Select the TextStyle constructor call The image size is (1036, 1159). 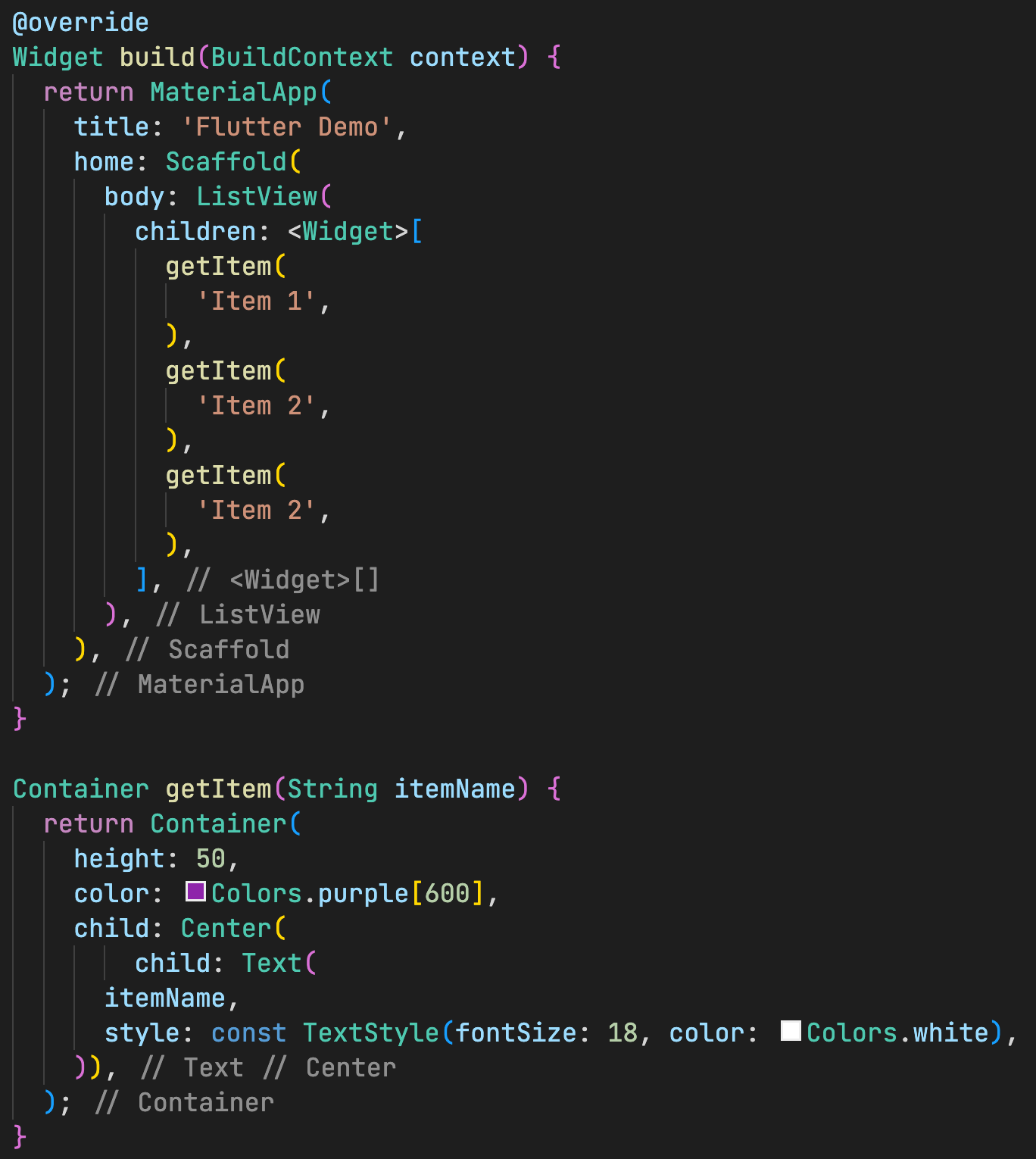coord(370,1032)
